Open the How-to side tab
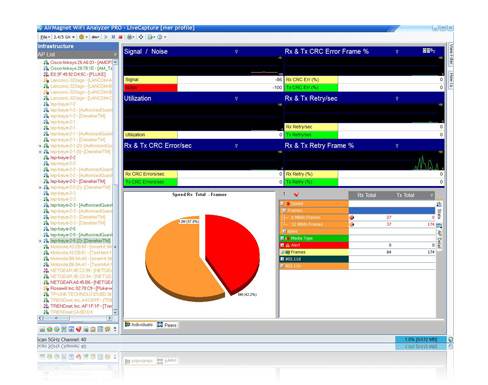This screenshot has width=488, height=385. click(x=451, y=80)
